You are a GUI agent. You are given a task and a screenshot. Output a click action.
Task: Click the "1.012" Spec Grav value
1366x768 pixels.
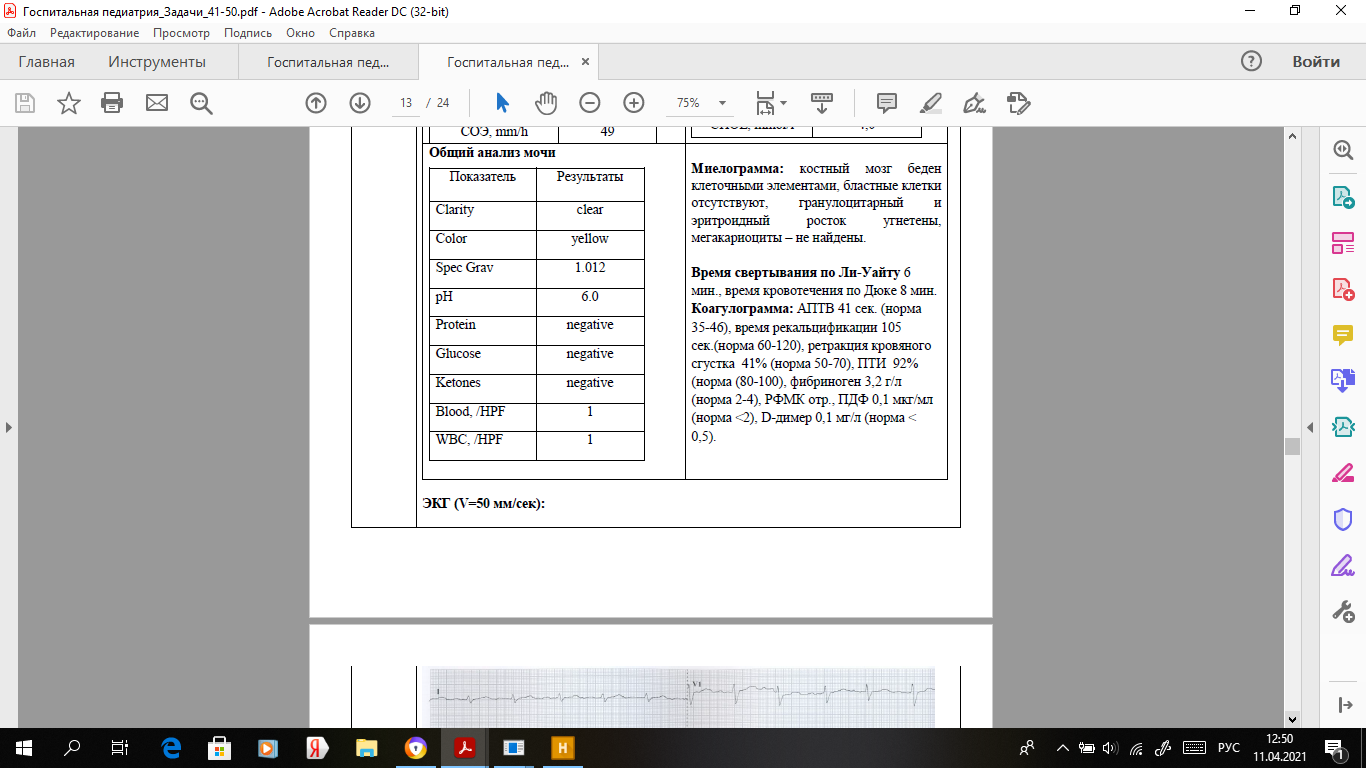(x=590, y=268)
